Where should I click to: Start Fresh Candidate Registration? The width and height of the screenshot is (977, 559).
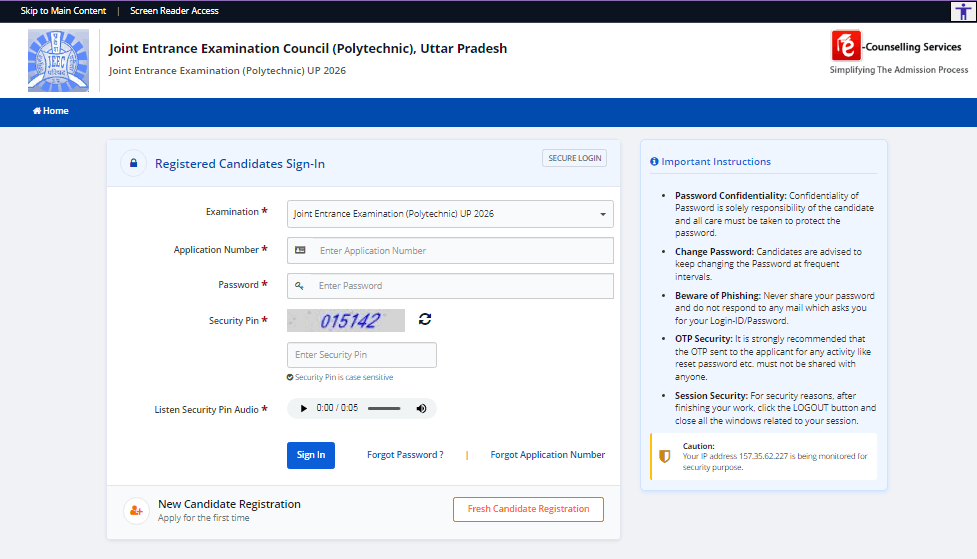[528, 509]
